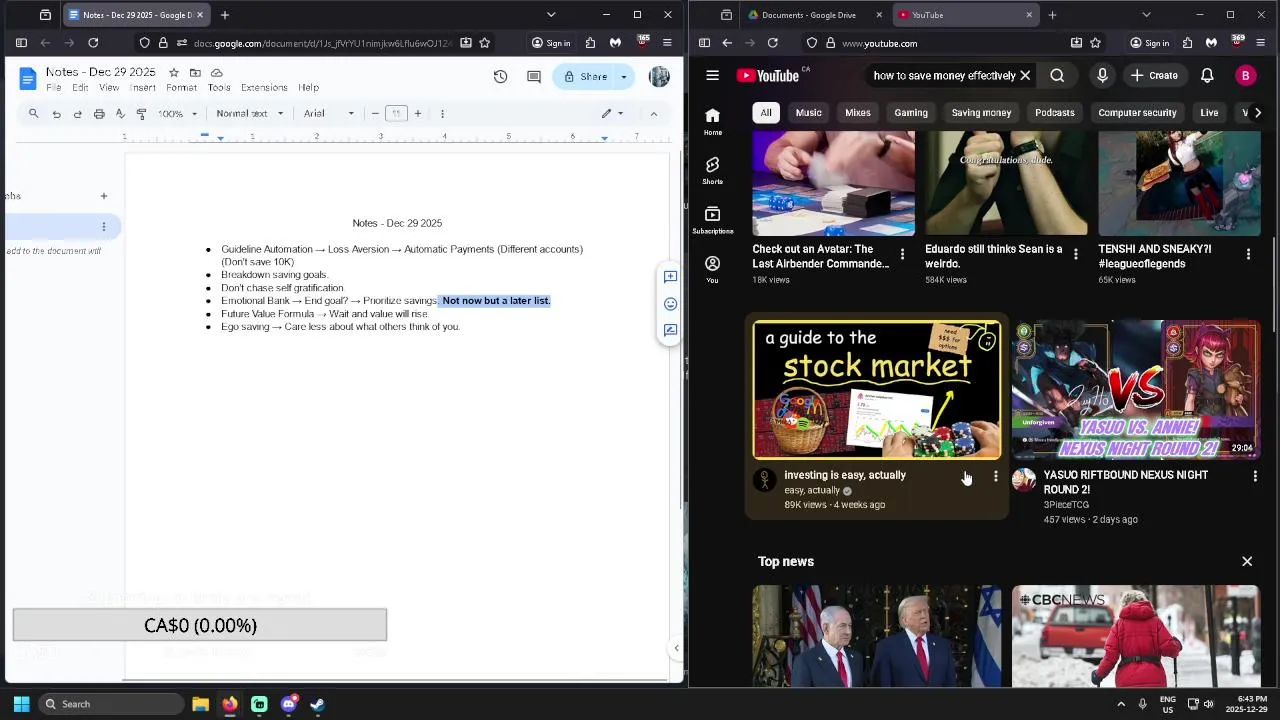Add a document tab with plus icon

click(103, 196)
